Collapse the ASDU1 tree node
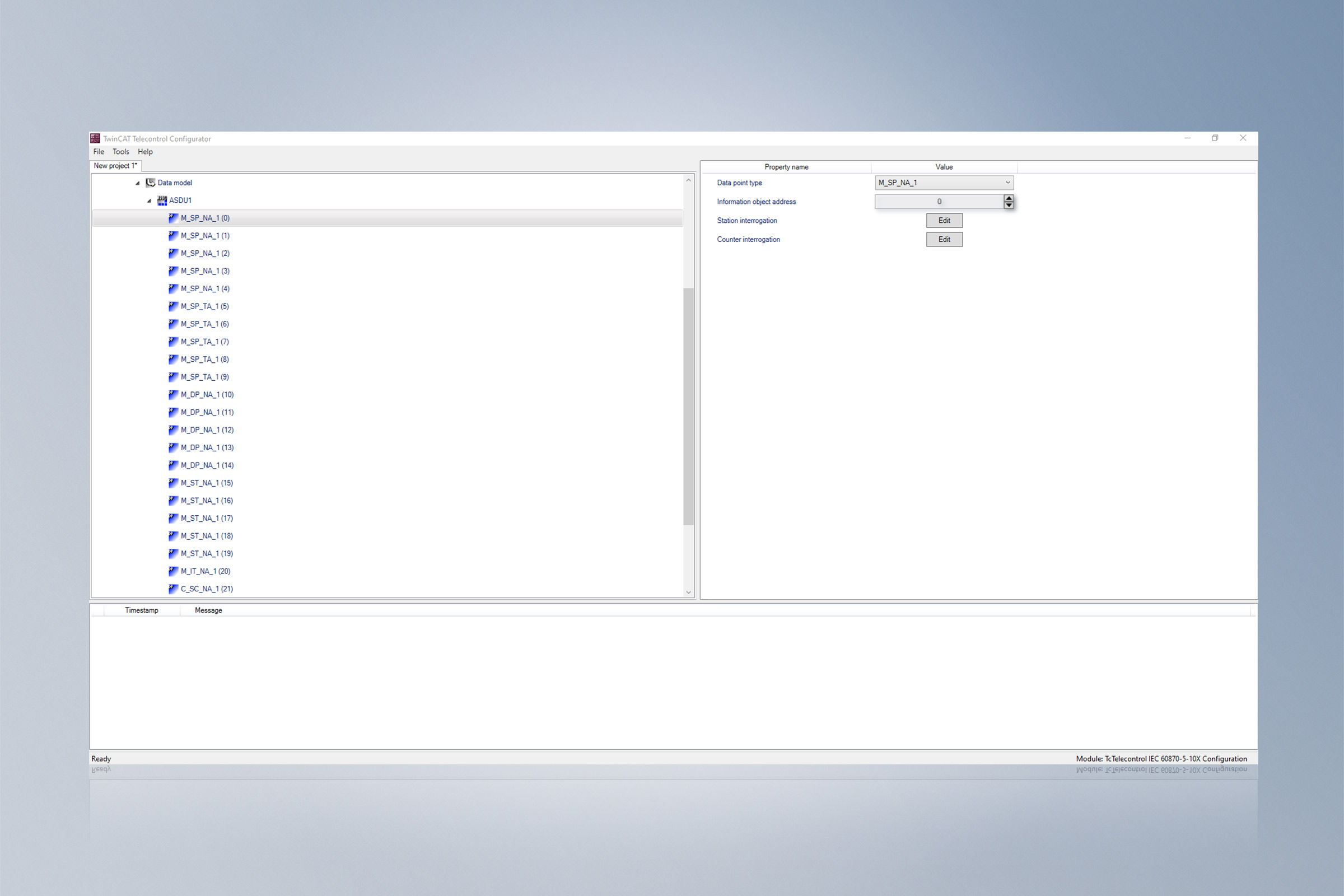Screen dimensions: 1344x896 (149, 201)
